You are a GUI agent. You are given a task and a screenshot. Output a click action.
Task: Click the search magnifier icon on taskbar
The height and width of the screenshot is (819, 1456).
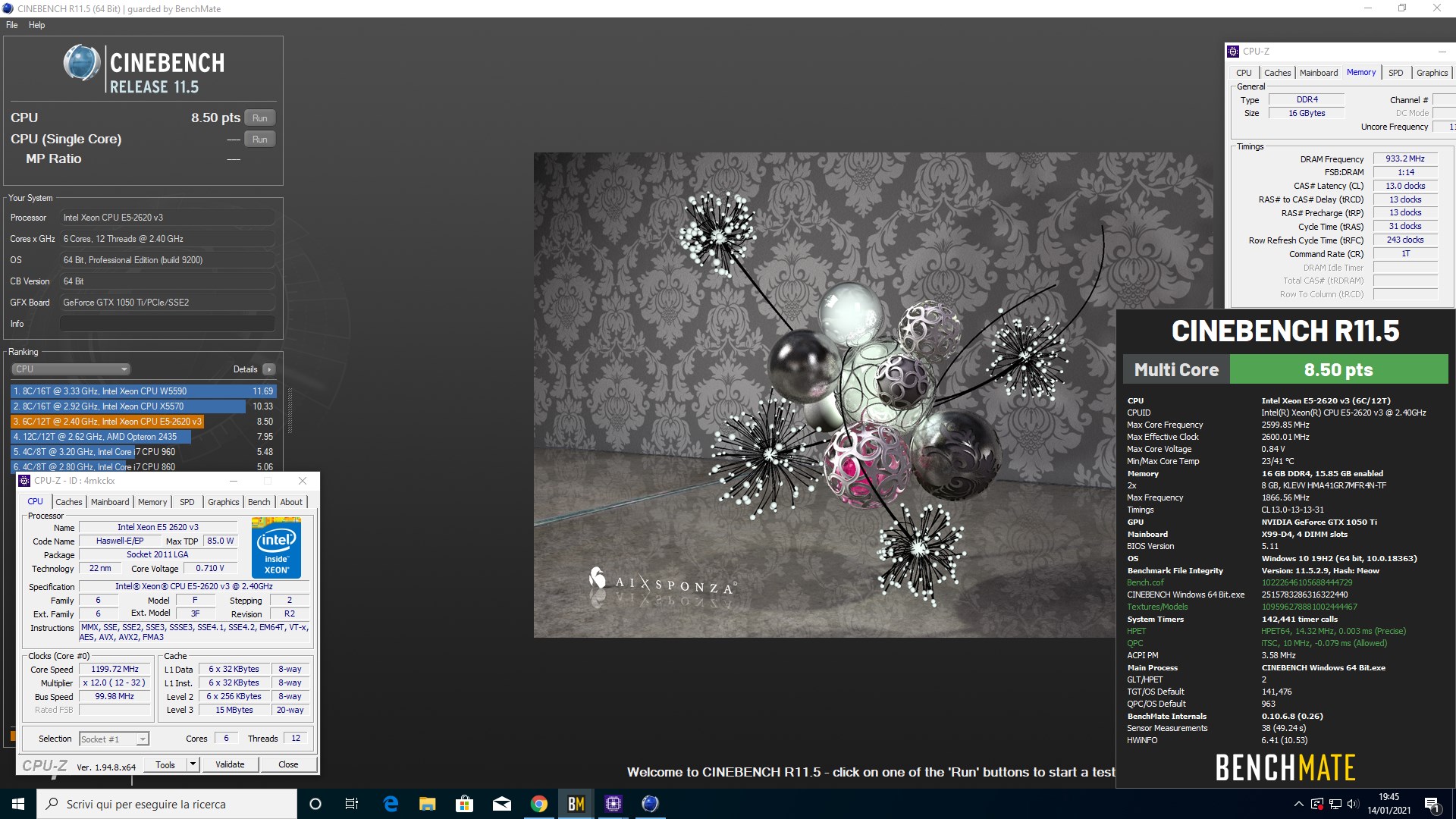pyautogui.click(x=52, y=804)
